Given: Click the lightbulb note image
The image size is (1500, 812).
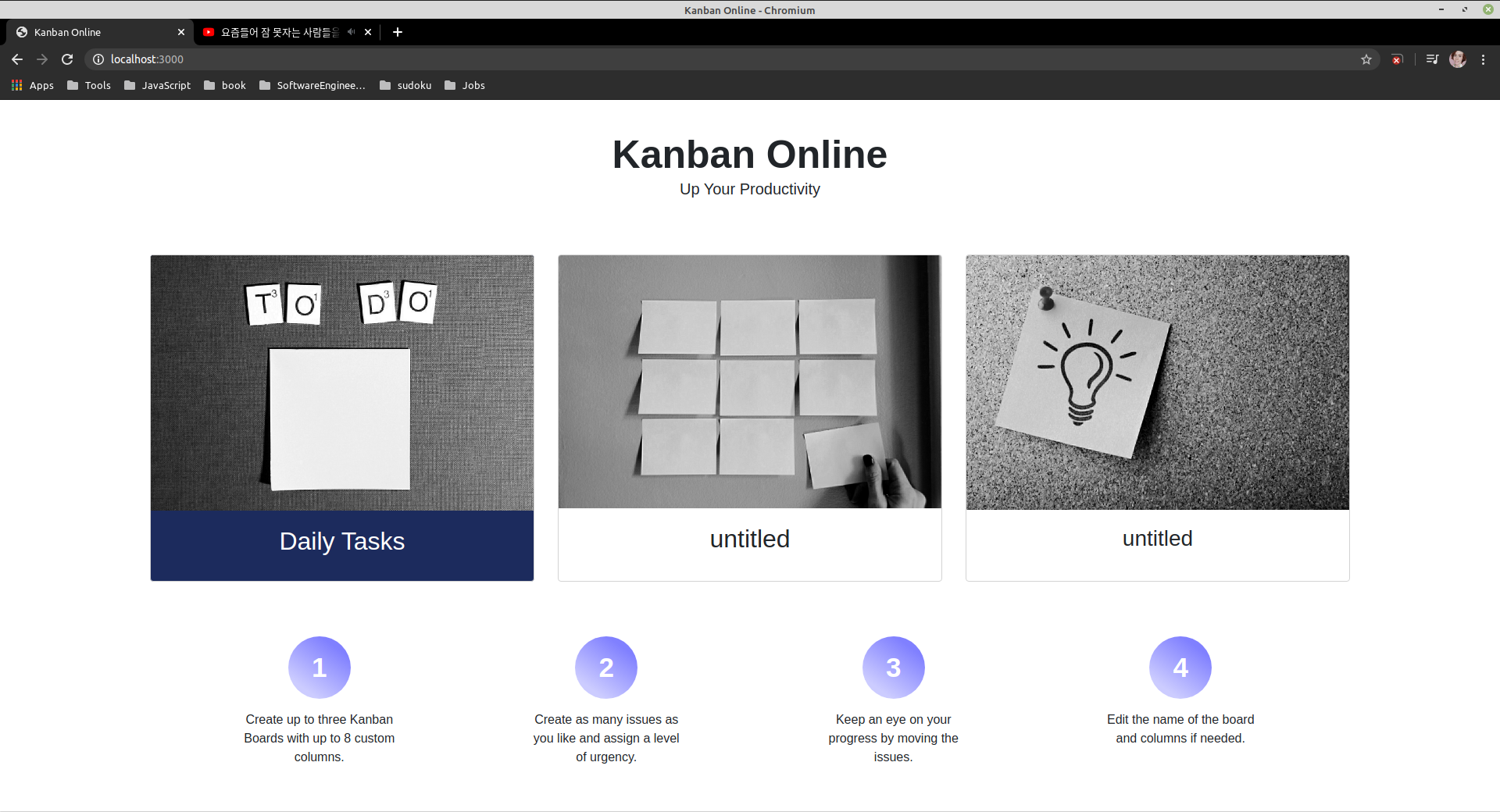Looking at the screenshot, I should (x=1158, y=383).
